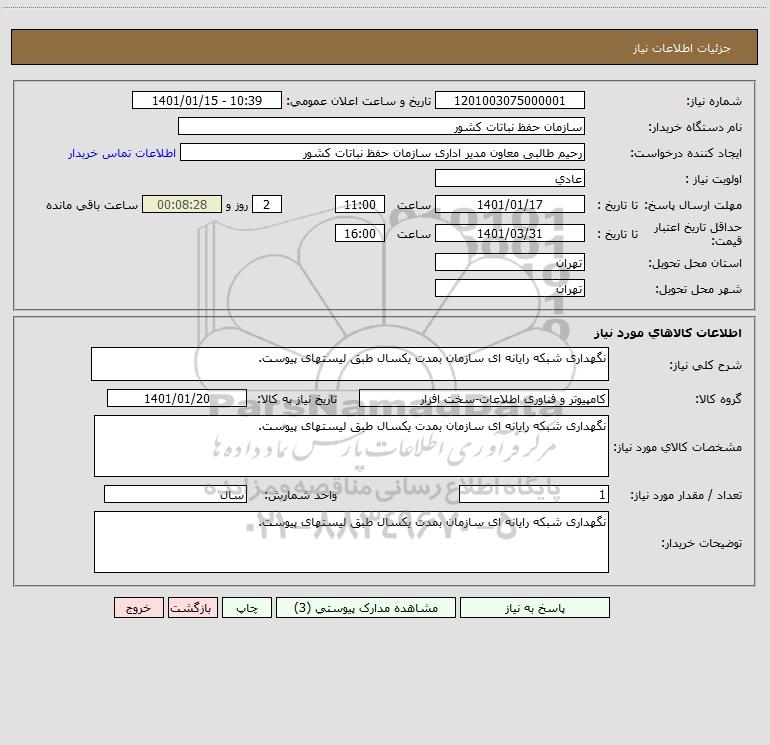The image size is (770, 745).
Task: Click the اطلاعات کالاهای مورد نیاز section heading
Action: [668, 333]
